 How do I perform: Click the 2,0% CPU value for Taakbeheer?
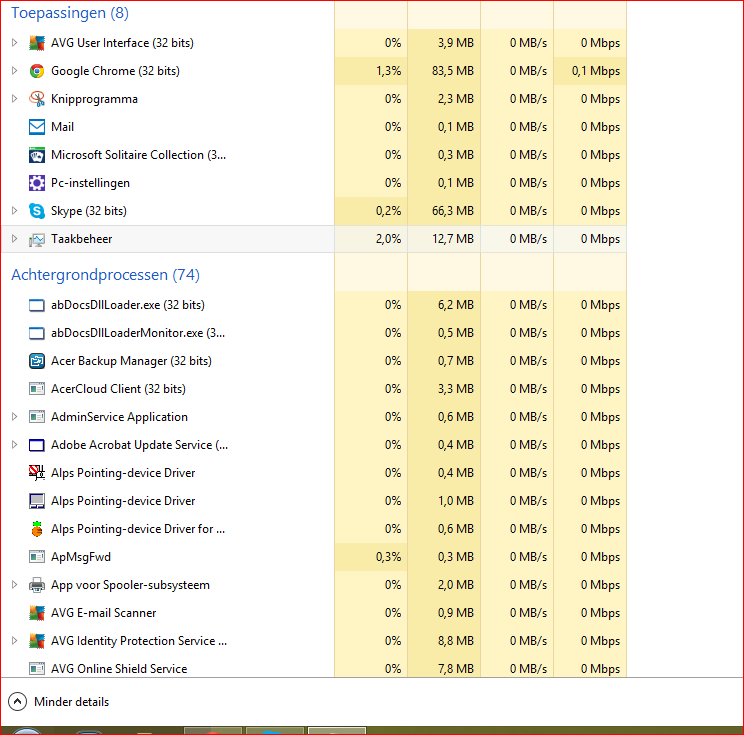(388, 239)
